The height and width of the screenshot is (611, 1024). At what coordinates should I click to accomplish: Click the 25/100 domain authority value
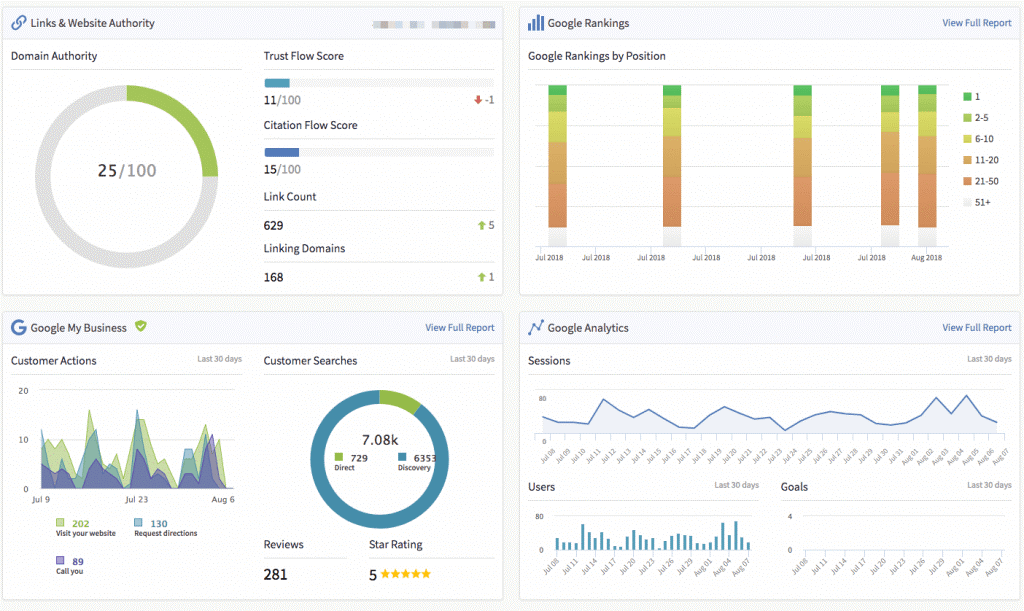(127, 170)
